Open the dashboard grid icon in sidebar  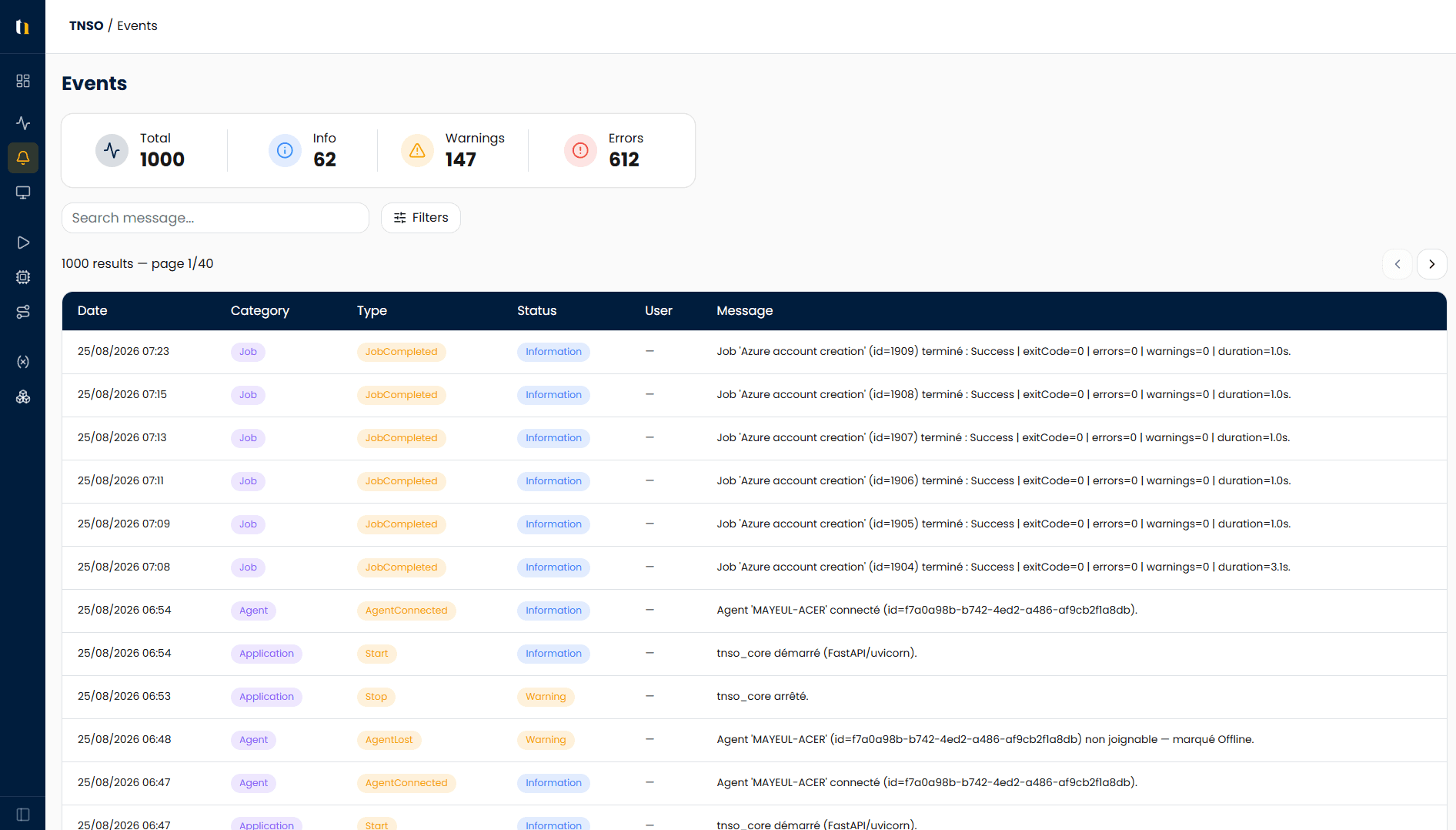pyautogui.click(x=23, y=81)
